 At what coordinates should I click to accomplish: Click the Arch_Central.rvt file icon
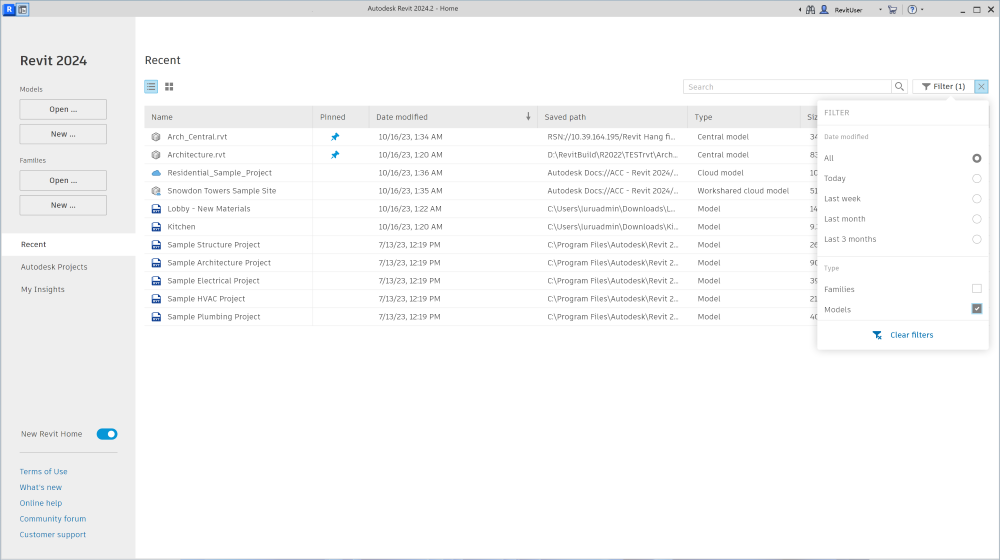tap(156, 136)
